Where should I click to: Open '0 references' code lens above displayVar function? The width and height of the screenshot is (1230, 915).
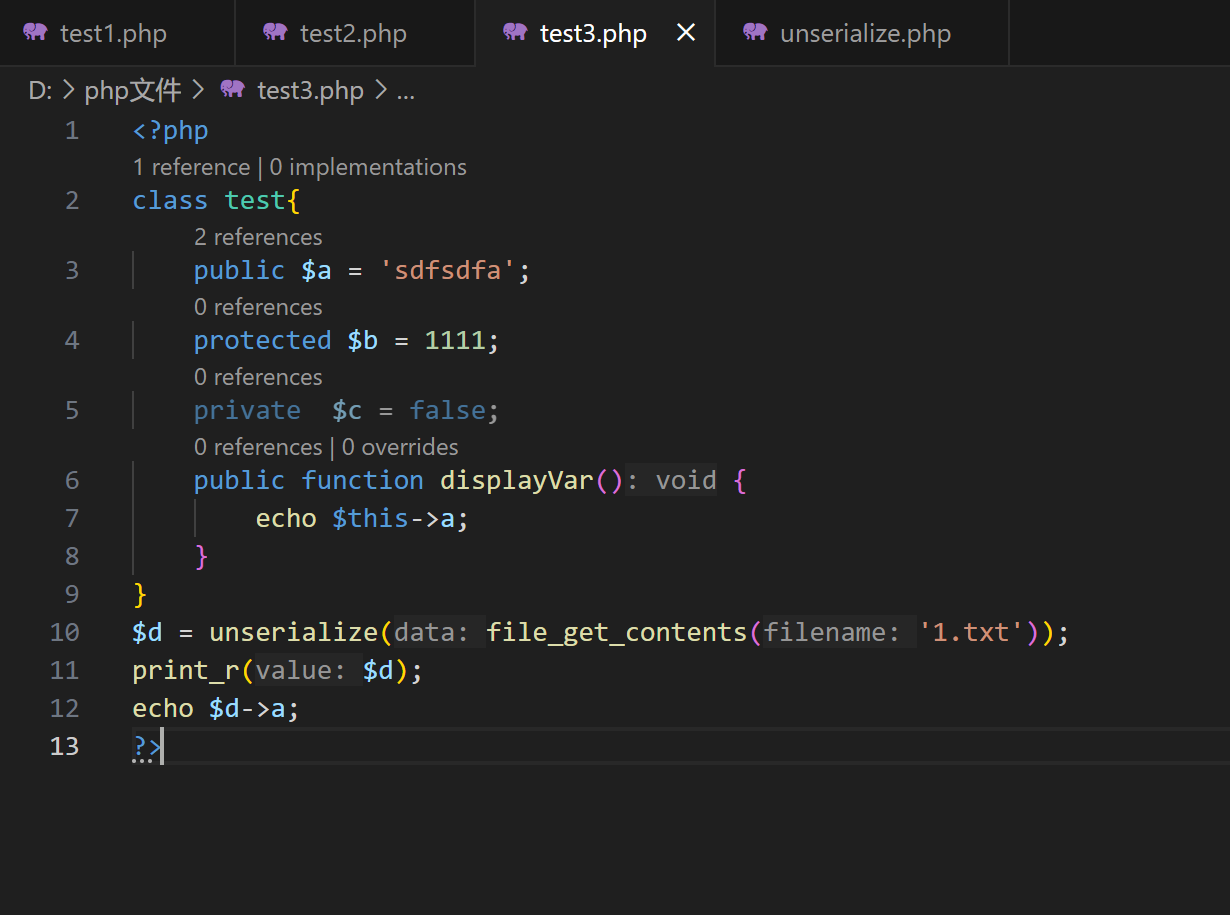(258, 447)
